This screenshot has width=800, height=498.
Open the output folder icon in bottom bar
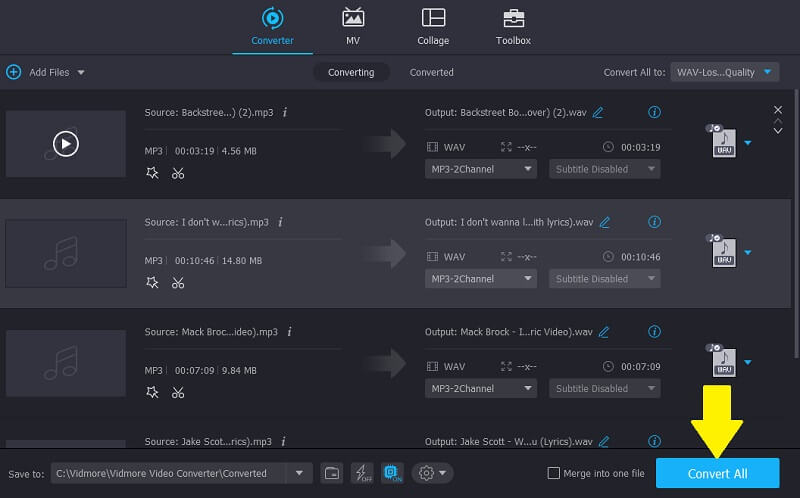tap(331, 473)
